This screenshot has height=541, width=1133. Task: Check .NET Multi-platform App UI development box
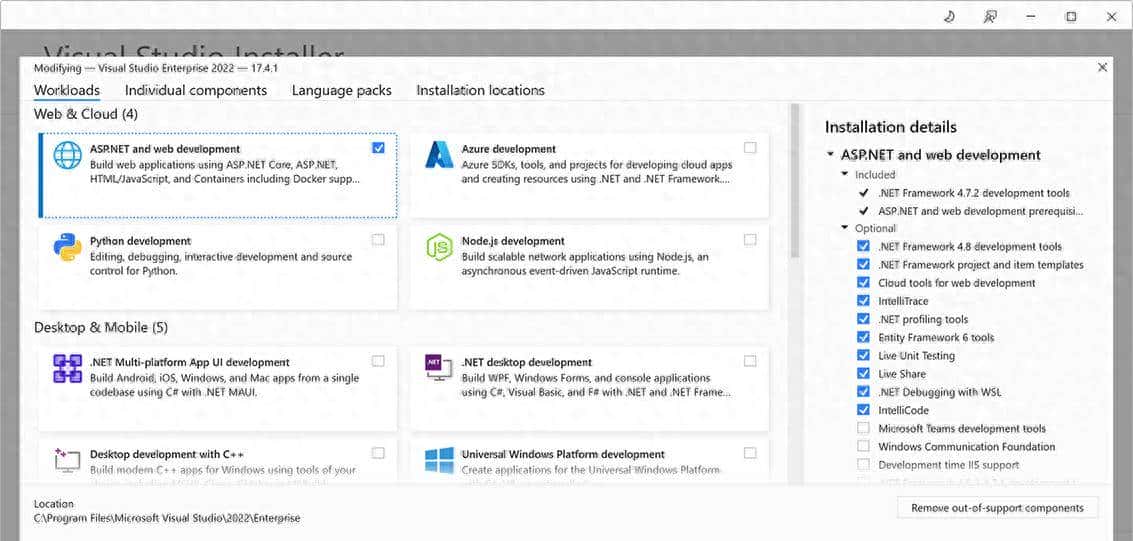click(x=378, y=361)
